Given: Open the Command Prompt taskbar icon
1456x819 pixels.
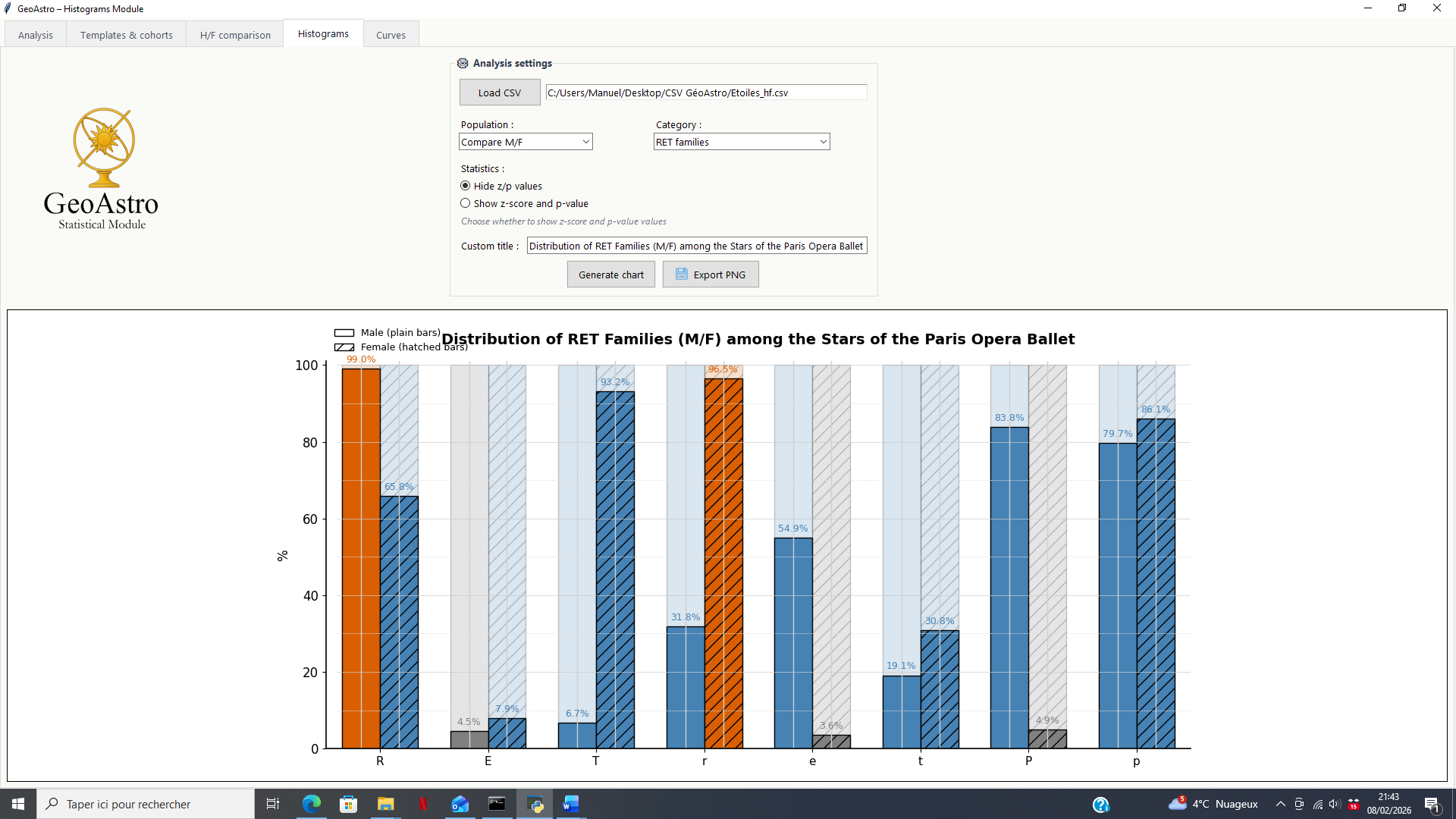Looking at the screenshot, I should [497, 804].
